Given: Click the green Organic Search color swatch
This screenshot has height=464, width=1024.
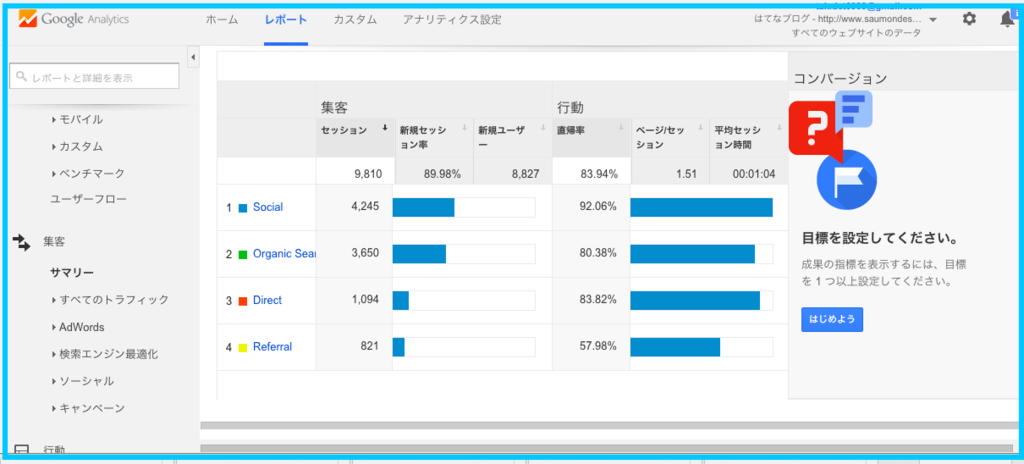Looking at the screenshot, I should click(243, 254).
